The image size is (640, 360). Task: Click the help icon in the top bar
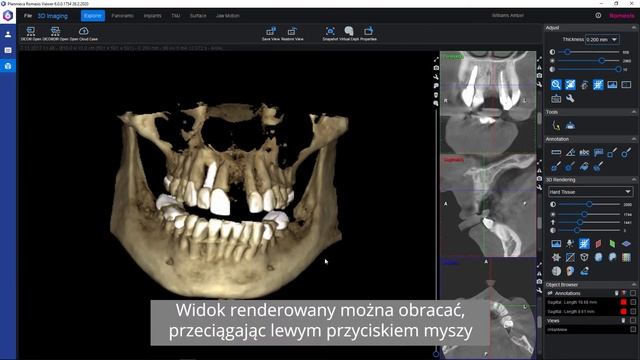pyautogui.click(x=598, y=16)
